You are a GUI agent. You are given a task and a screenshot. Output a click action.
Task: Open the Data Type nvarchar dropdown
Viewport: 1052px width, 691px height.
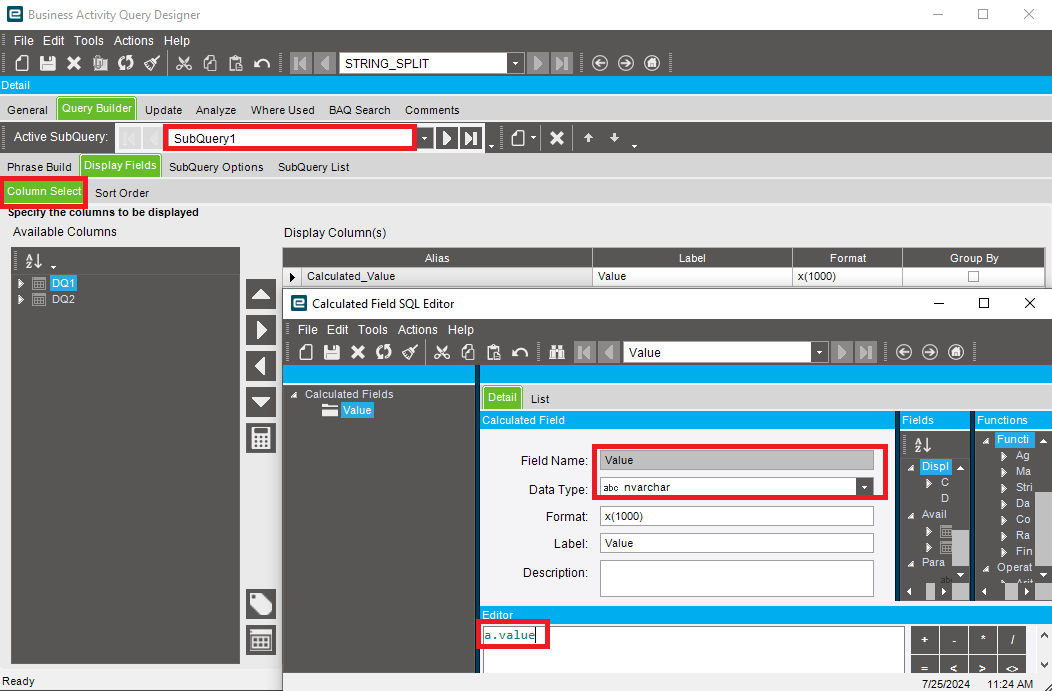pyautogui.click(x=864, y=488)
